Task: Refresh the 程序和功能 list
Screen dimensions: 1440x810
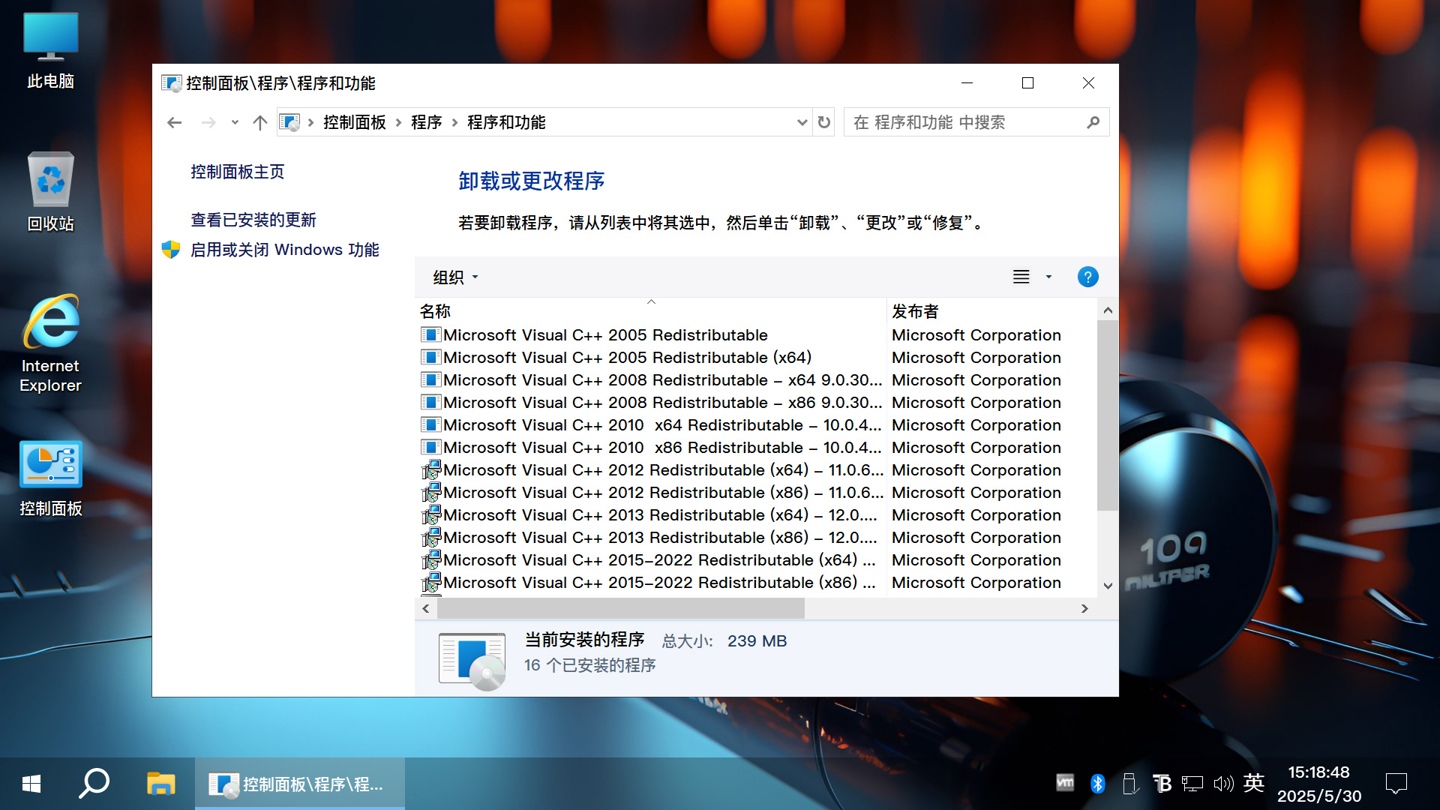Action: [824, 122]
